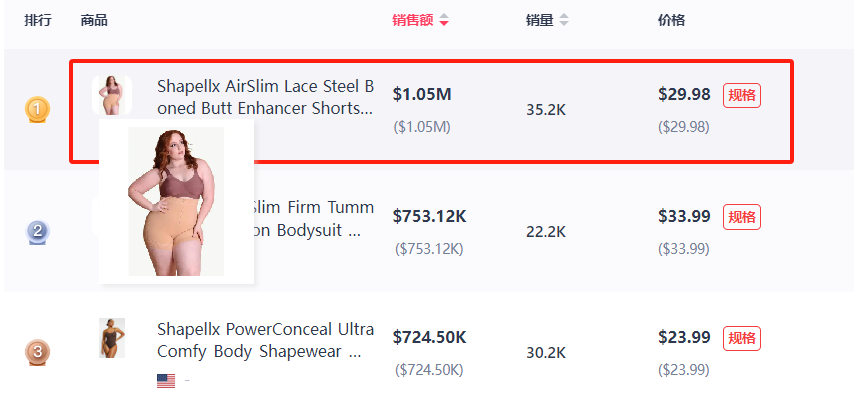Click the 排行 column header
This screenshot has width=854, height=402.
click(38, 21)
